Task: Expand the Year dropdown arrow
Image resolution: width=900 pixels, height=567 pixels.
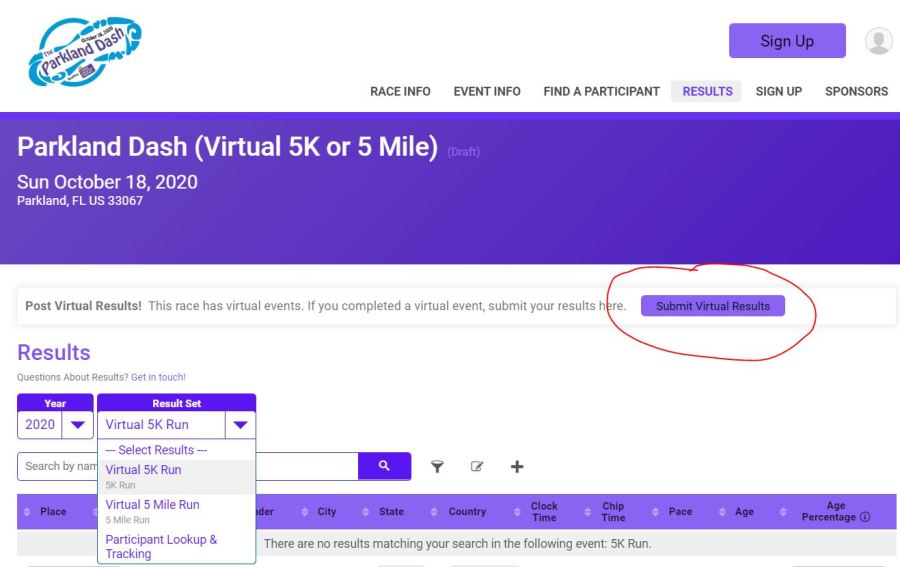Action: pos(77,425)
